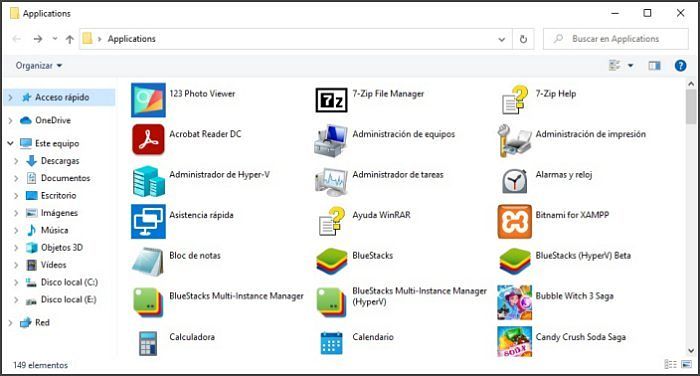Viewport: 700px width, 376px height.
Task: Click the Administración de impresión icon
Action: [515, 141]
